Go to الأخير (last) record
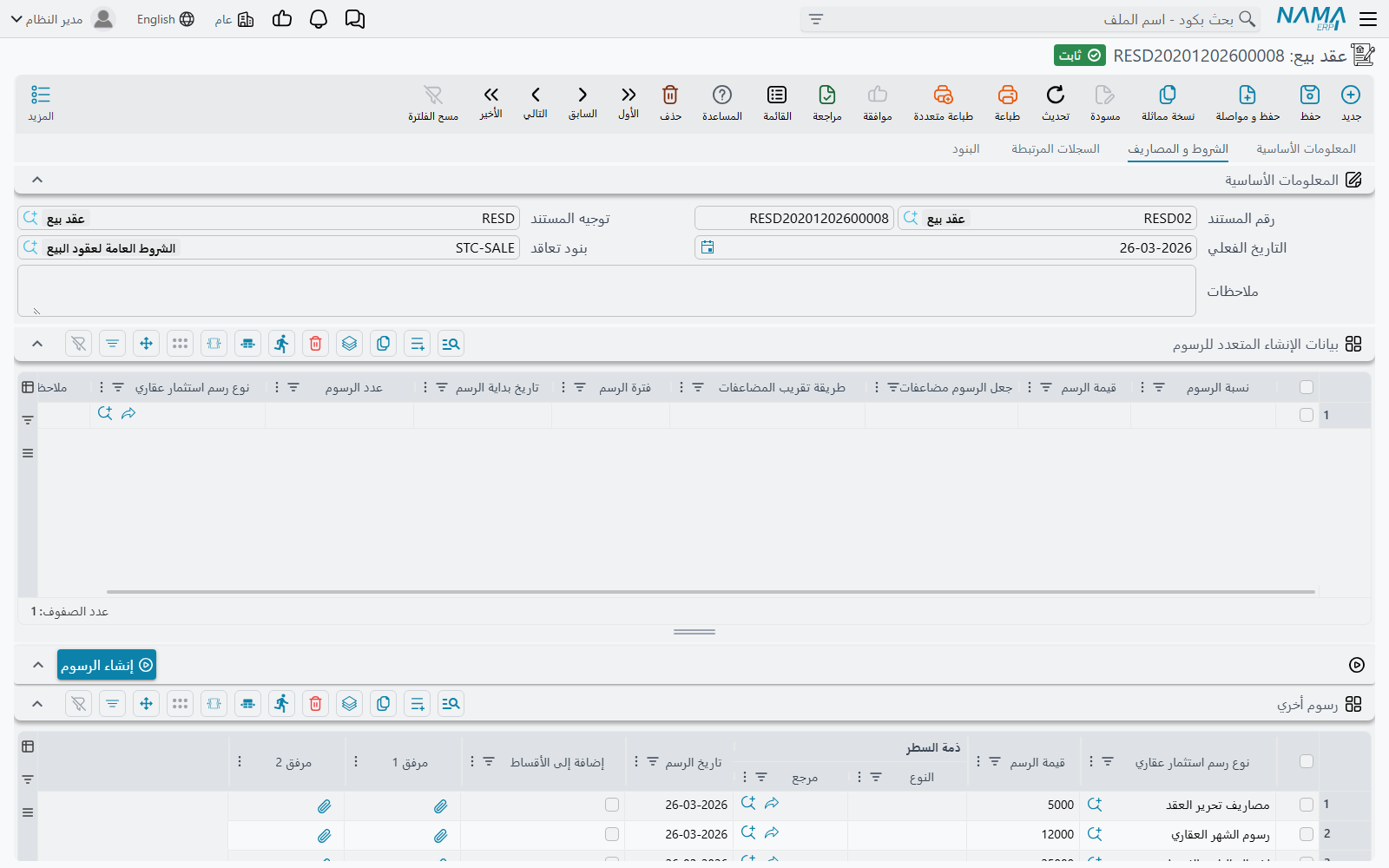 coord(491,103)
